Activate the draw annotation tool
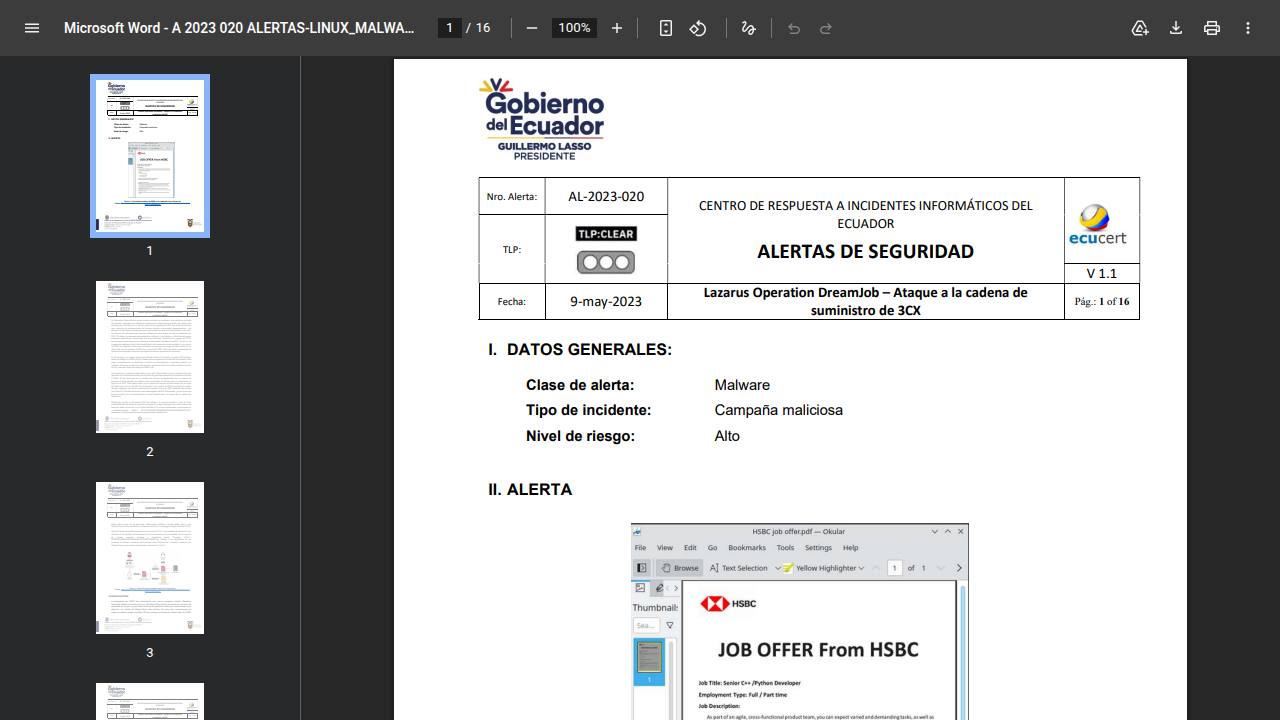 748,28
